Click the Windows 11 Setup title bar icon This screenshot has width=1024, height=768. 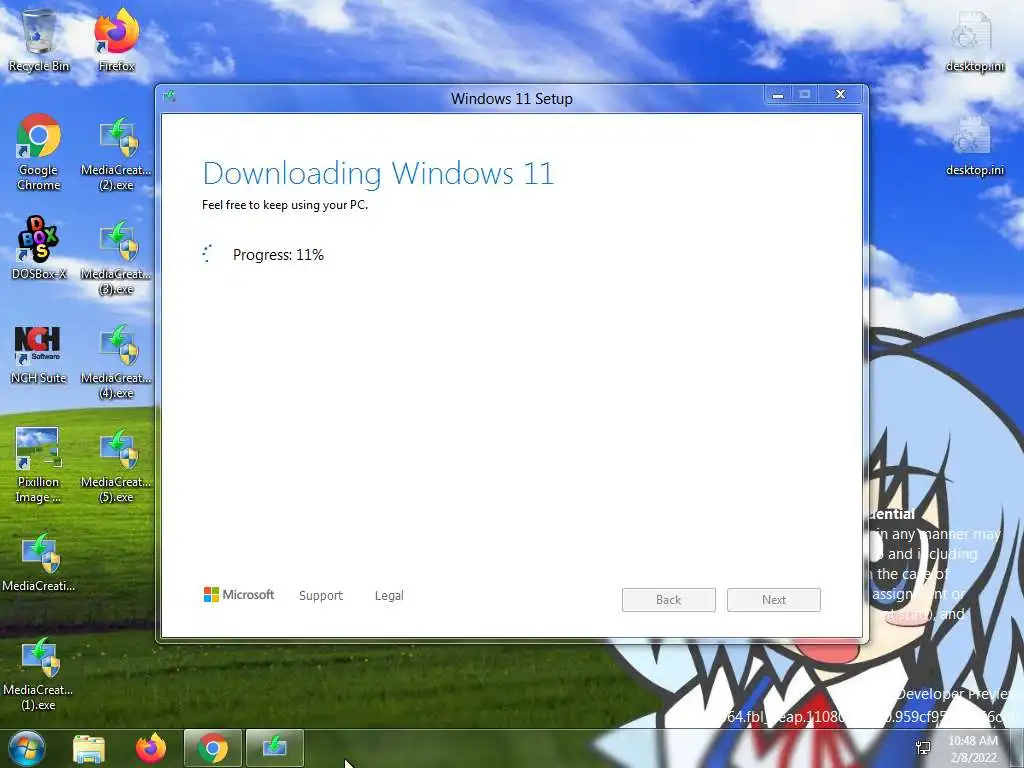170,97
